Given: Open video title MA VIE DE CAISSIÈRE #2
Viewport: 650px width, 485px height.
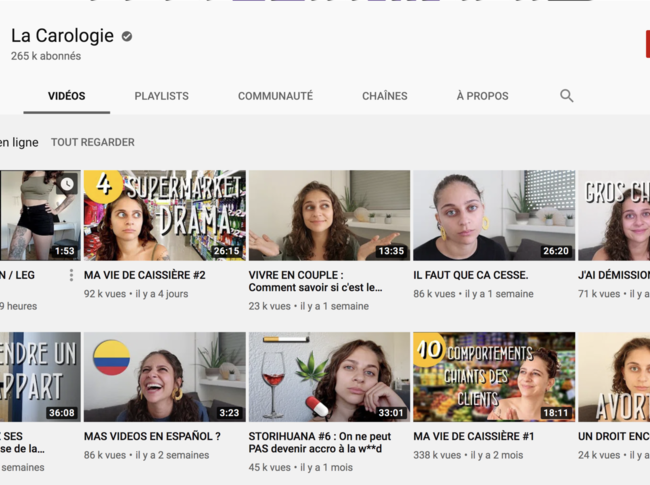Looking at the screenshot, I should (x=145, y=275).
